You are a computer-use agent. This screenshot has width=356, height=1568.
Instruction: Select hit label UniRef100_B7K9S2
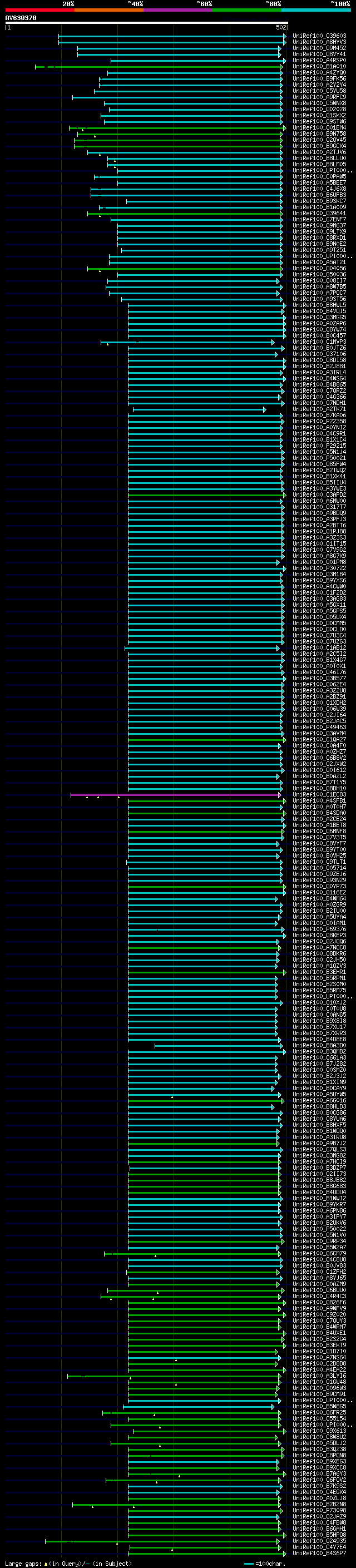[319, 1485]
